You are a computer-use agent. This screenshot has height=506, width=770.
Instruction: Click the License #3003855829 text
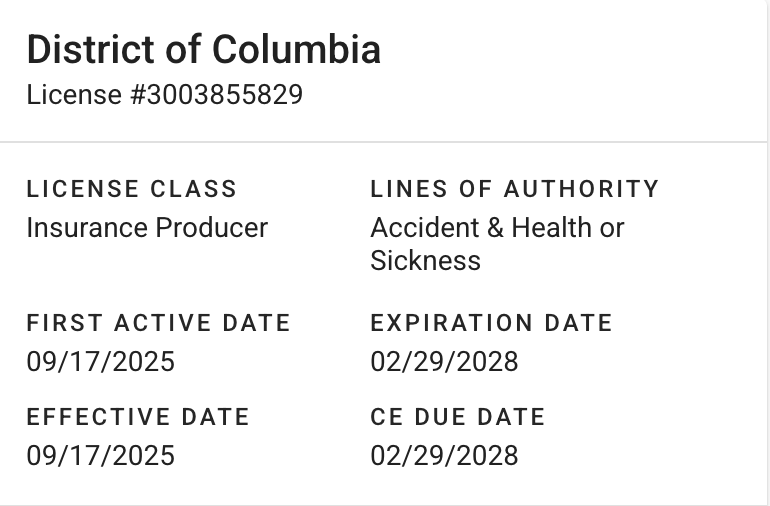164,96
